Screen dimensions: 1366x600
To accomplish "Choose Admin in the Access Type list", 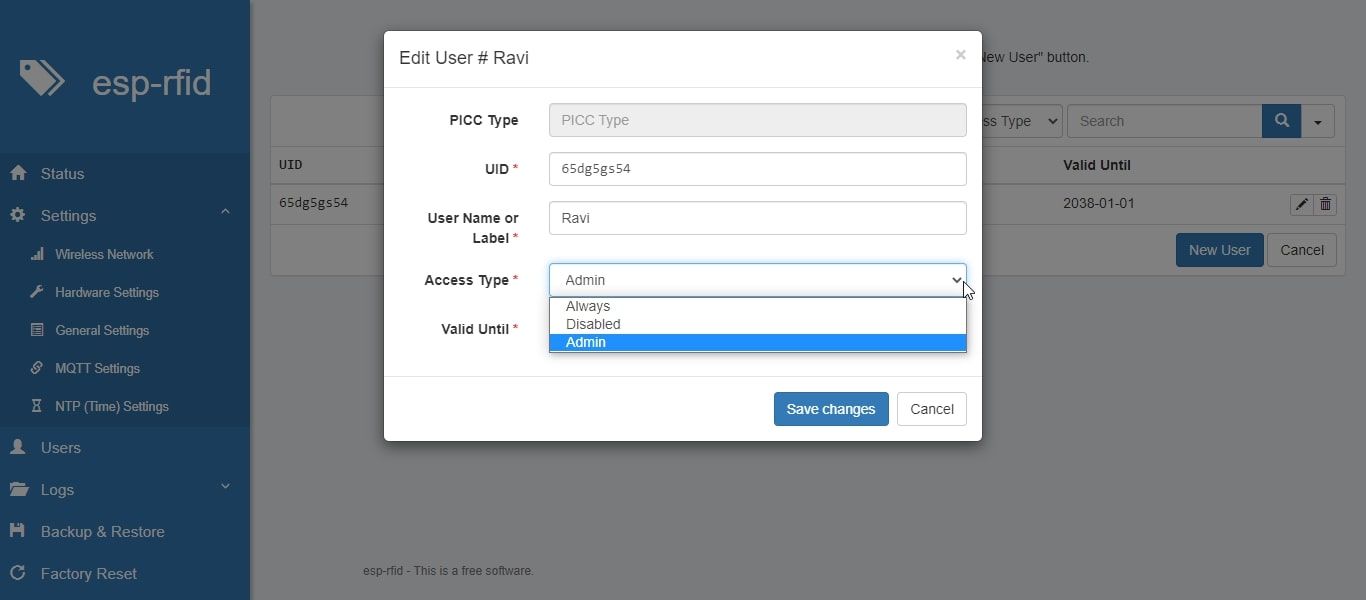I will [x=586, y=343].
